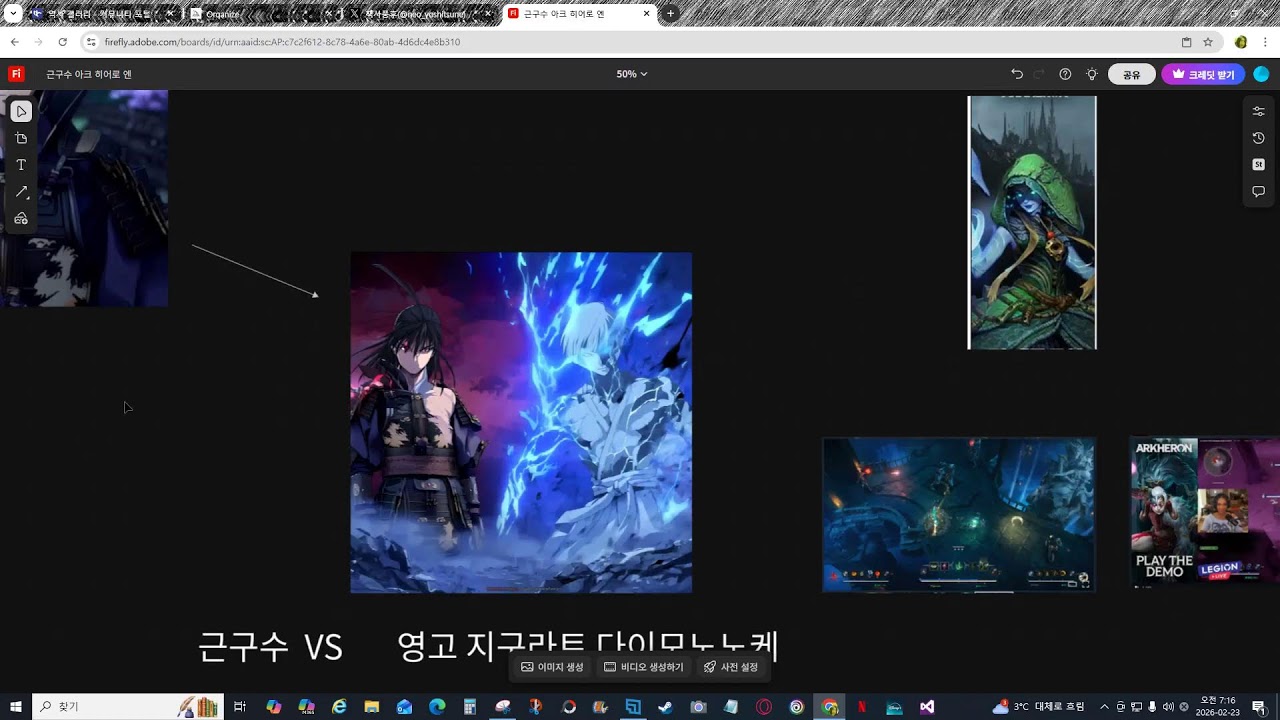Open Task View on the taskbar
Screen dimensions: 1280x720
[240, 707]
